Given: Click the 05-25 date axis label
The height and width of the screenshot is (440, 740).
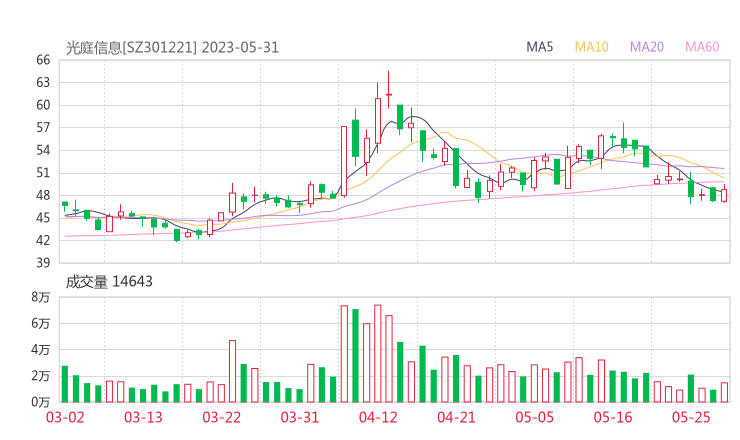Looking at the screenshot, I should coord(691,417).
